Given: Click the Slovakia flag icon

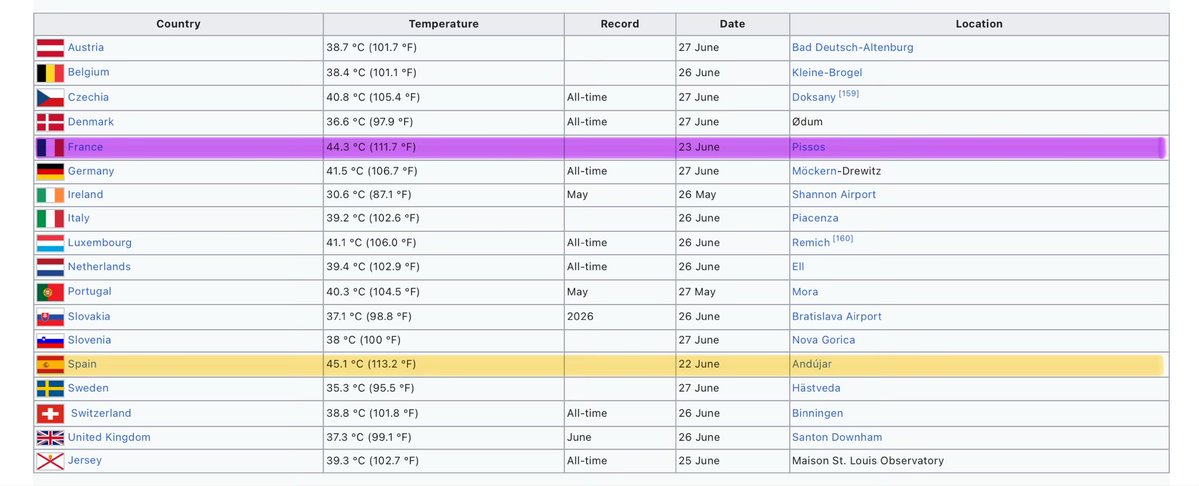Looking at the screenshot, I should 50,317.
